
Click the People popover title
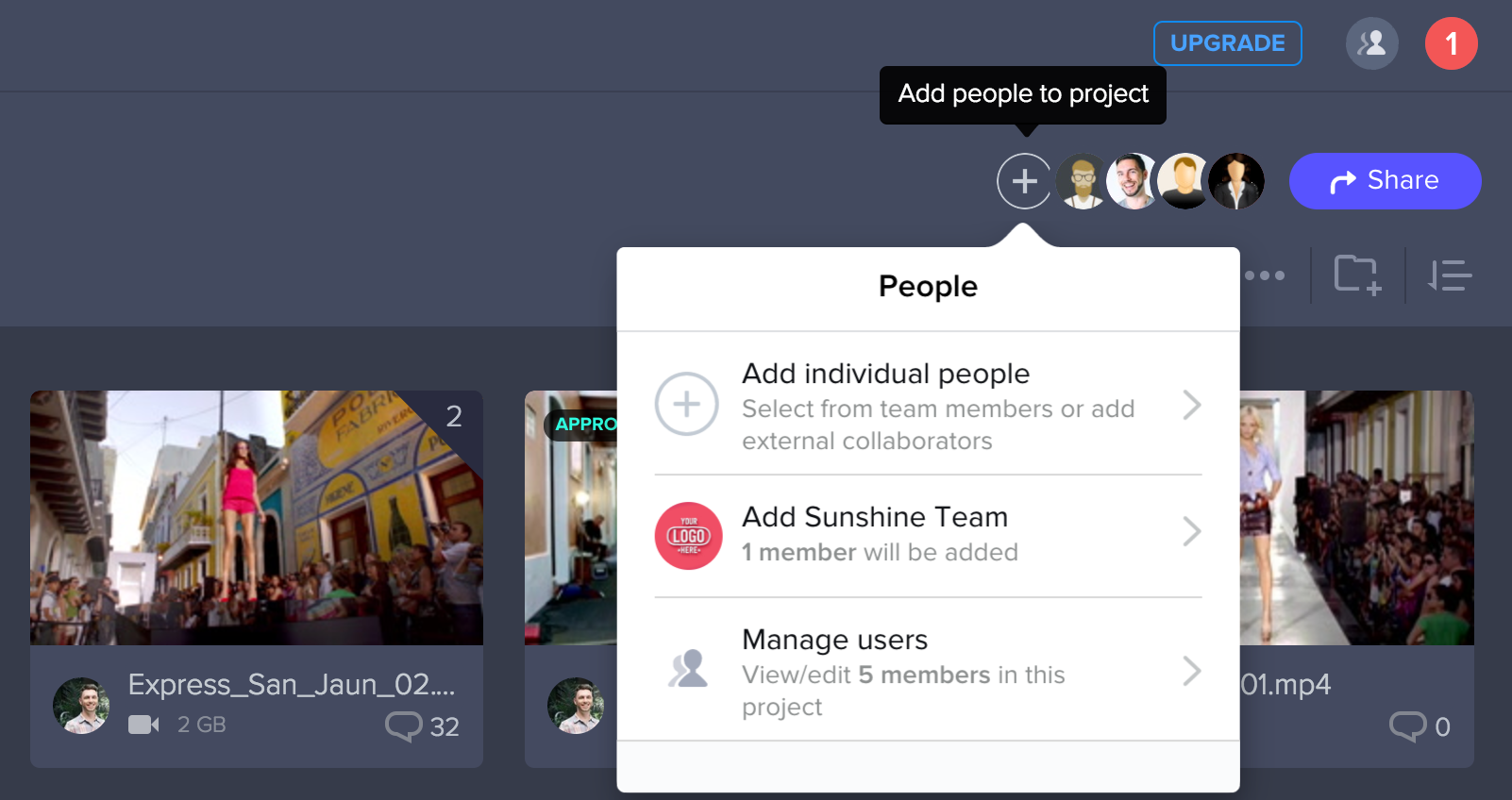[x=928, y=286]
